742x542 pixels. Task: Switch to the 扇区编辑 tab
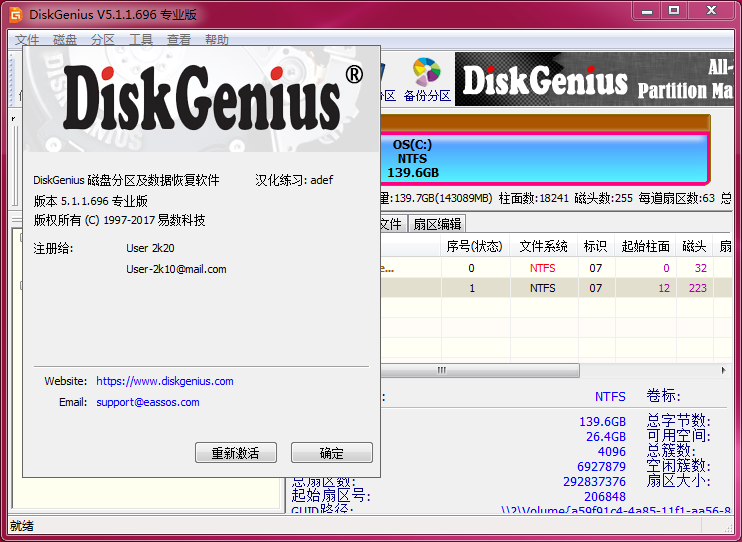[x=437, y=224]
